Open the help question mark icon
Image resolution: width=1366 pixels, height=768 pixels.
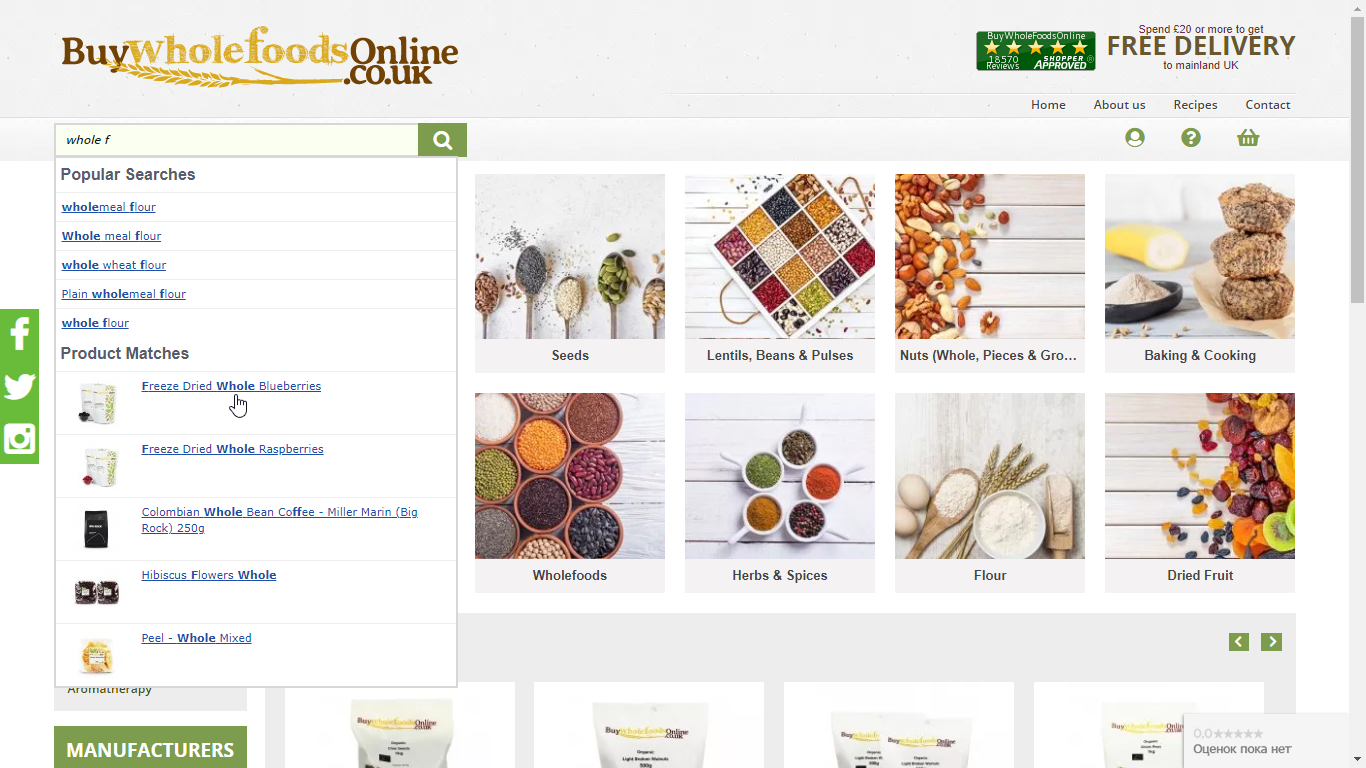pos(1190,138)
